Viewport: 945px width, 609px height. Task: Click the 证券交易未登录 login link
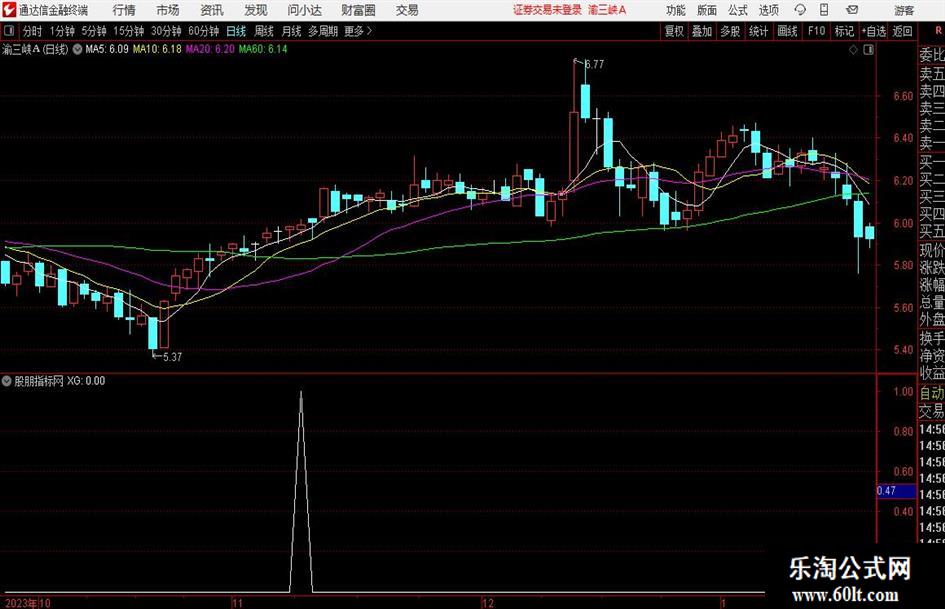(x=547, y=10)
